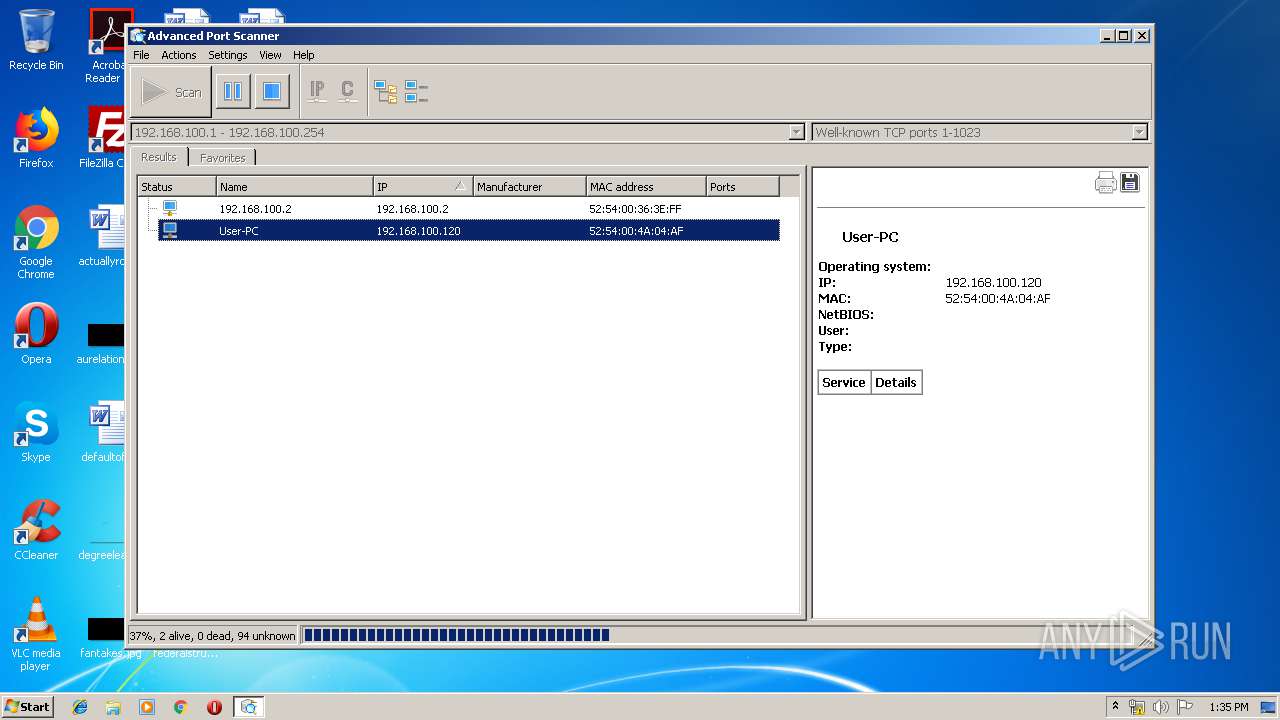Click the computer icon for 192.168.100.2 row
This screenshot has height=720, width=1280.
point(170,208)
